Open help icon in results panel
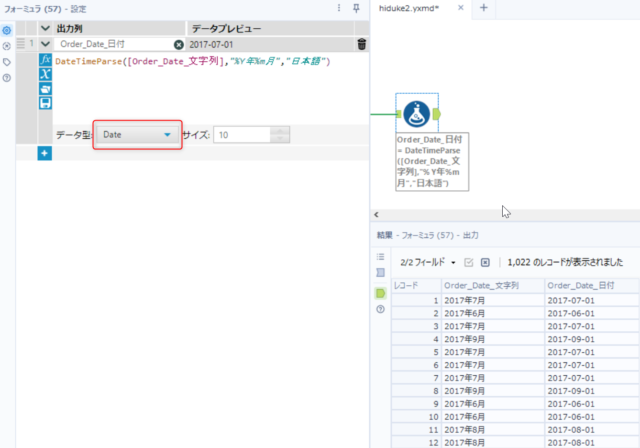This screenshot has height=448, width=640. click(380, 309)
